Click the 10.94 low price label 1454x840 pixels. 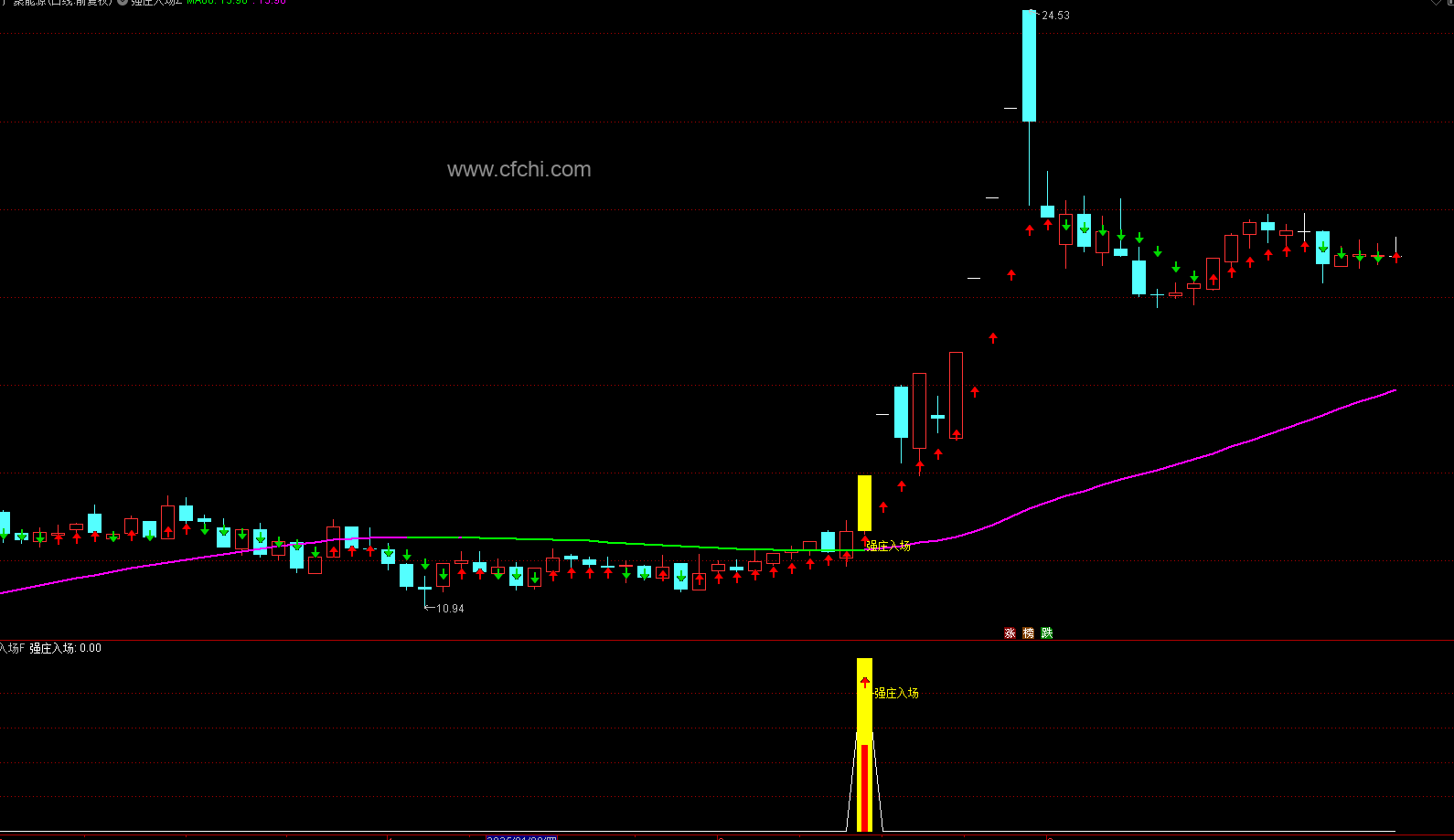450,609
